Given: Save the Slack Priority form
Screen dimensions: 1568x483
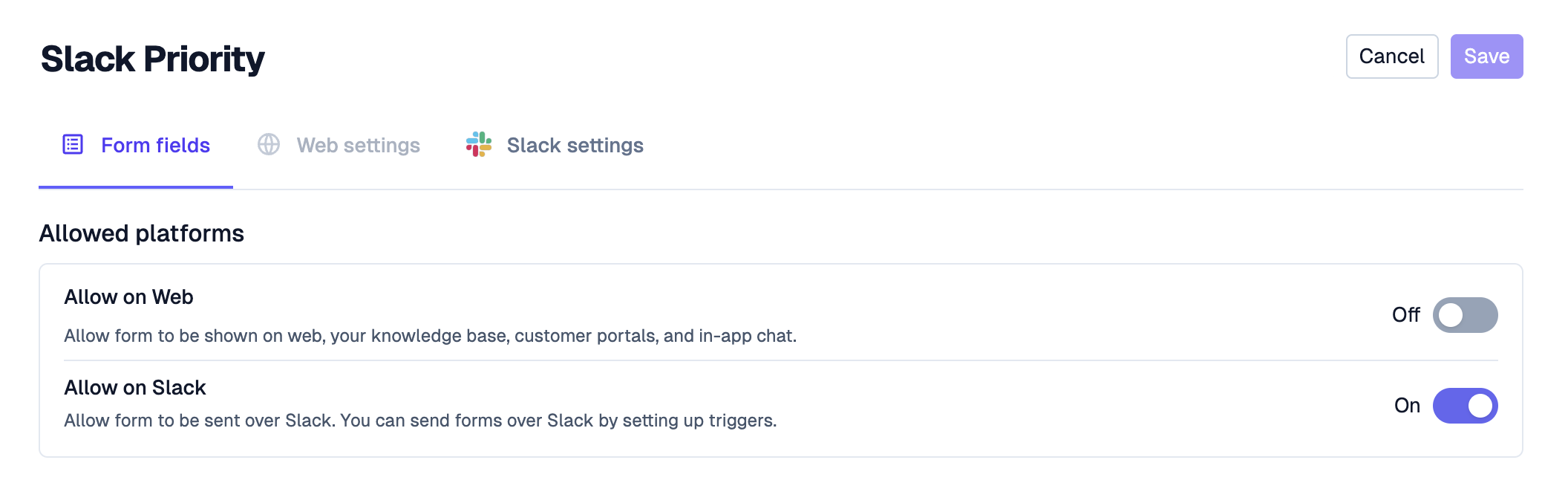Looking at the screenshot, I should pos(1486,56).
